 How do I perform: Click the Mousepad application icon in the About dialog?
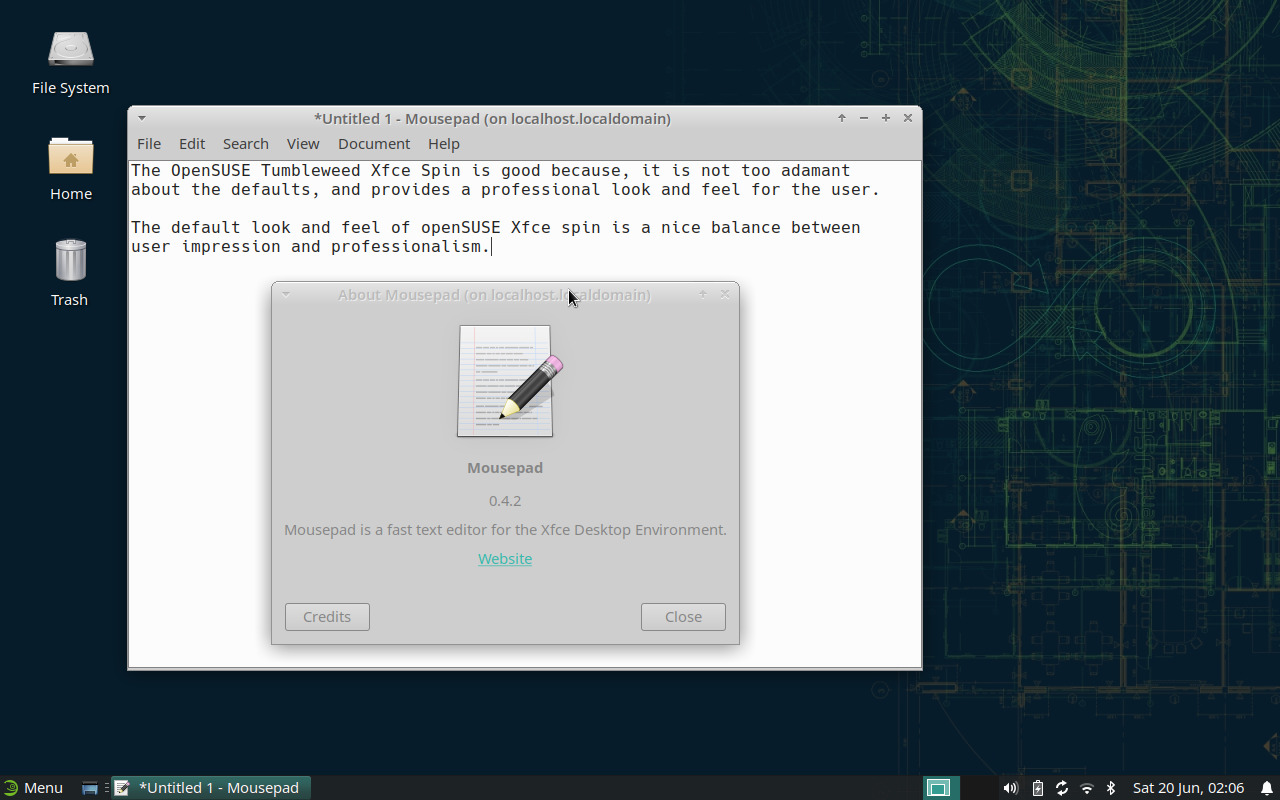[505, 381]
